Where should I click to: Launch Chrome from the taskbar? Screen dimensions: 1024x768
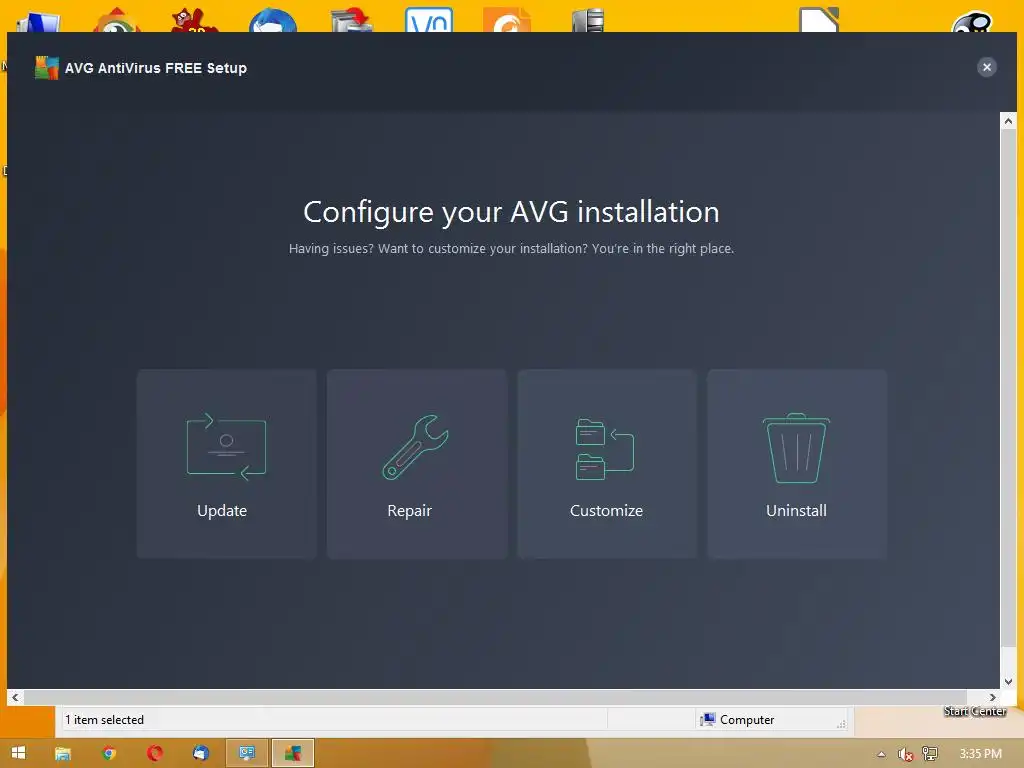click(109, 753)
